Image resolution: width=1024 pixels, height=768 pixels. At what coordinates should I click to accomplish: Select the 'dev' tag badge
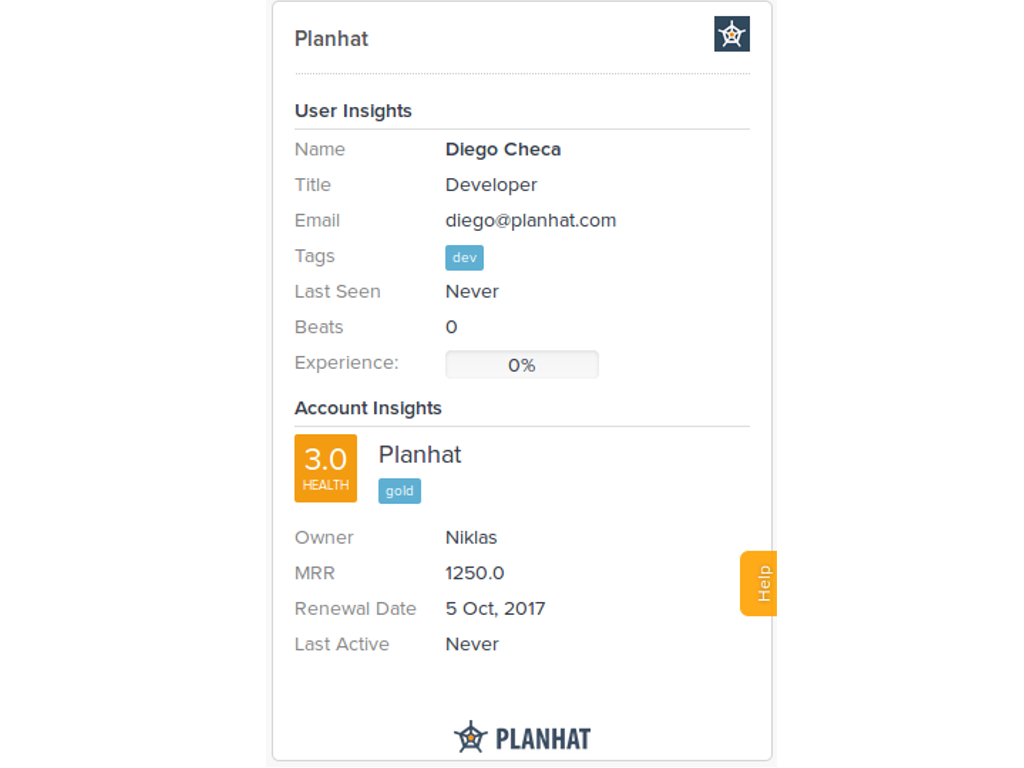tap(464, 257)
